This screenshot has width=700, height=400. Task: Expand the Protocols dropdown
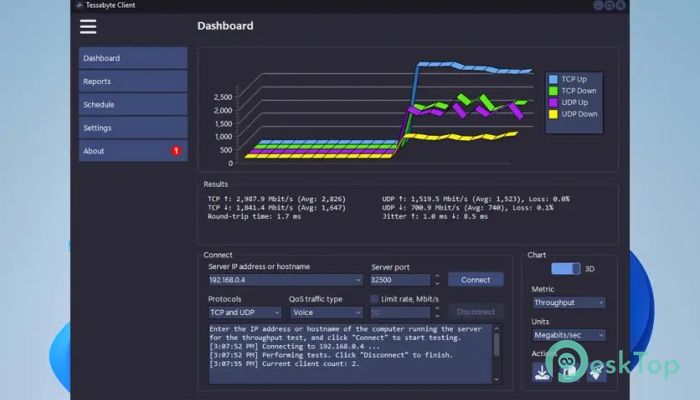pos(245,312)
